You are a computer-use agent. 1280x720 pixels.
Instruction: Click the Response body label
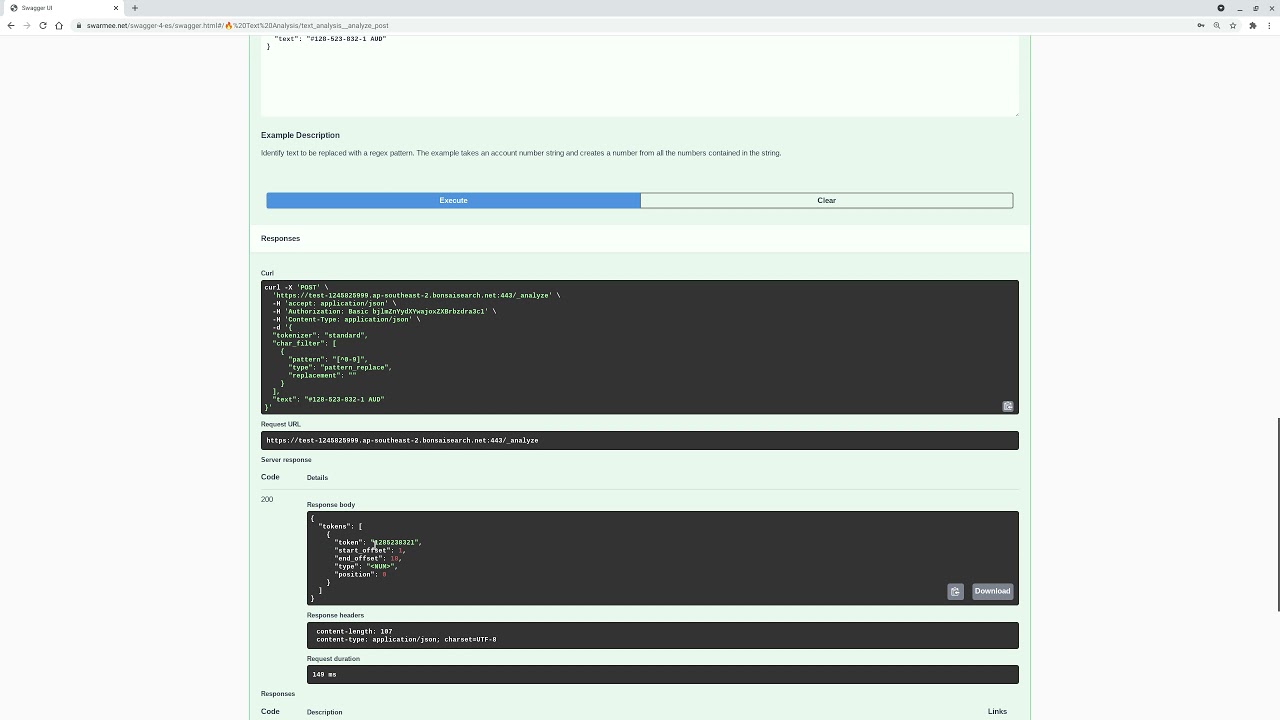click(x=331, y=505)
